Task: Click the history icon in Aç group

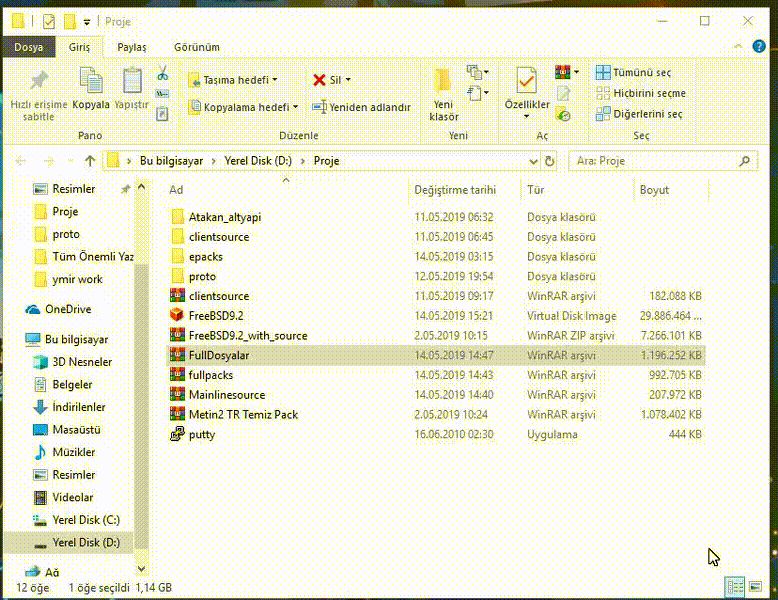Action: [563, 114]
